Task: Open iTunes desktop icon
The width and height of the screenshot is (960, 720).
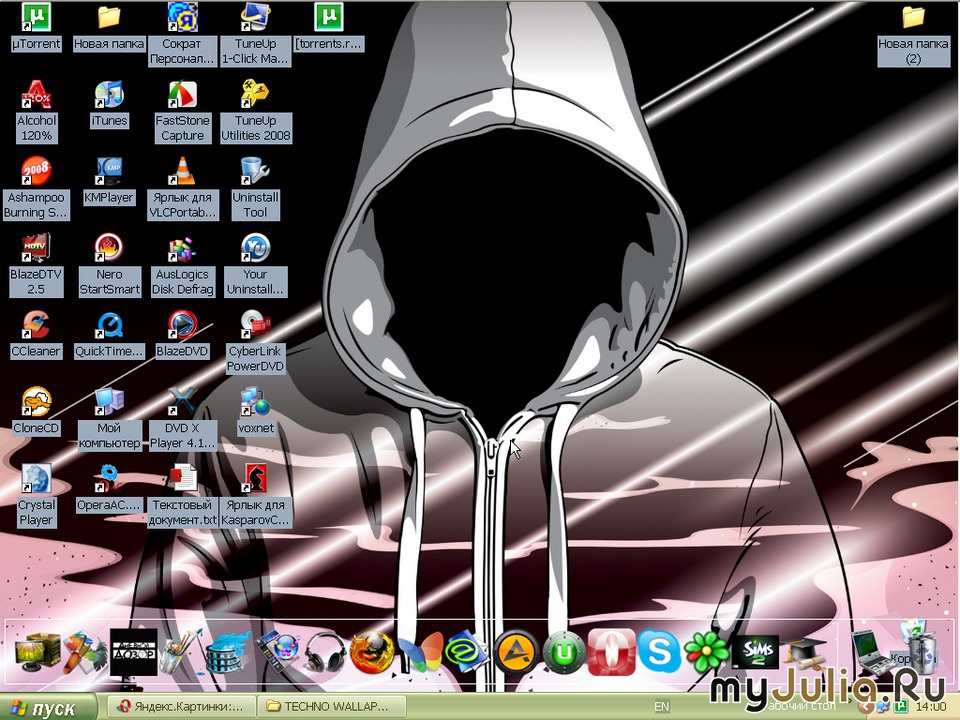Action: pos(109,96)
